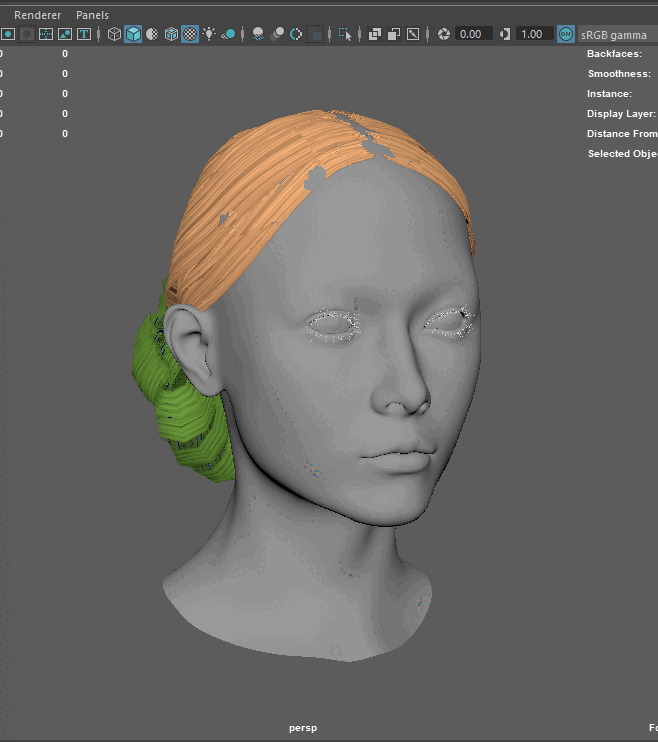Click use all lights bulb icon
Image resolution: width=658 pixels, height=742 pixels.
pyautogui.click(x=209, y=34)
